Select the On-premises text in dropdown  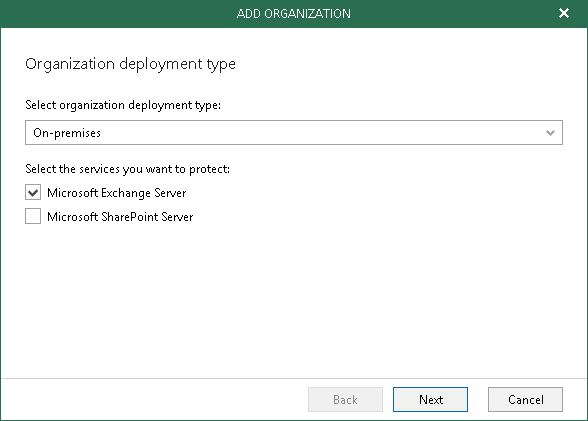(x=67, y=133)
